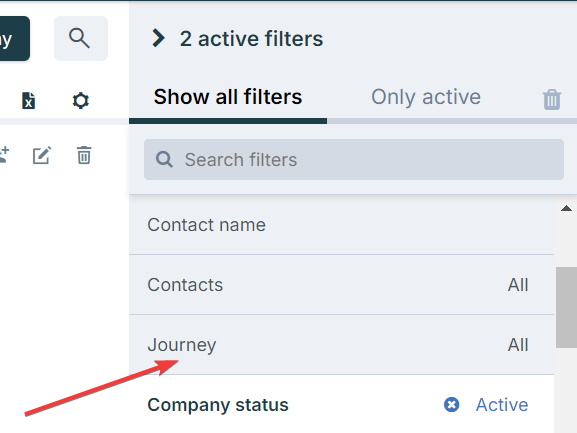Click the scrollbar up arrow
This screenshot has height=433, width=577.
(x=566, y=209)
